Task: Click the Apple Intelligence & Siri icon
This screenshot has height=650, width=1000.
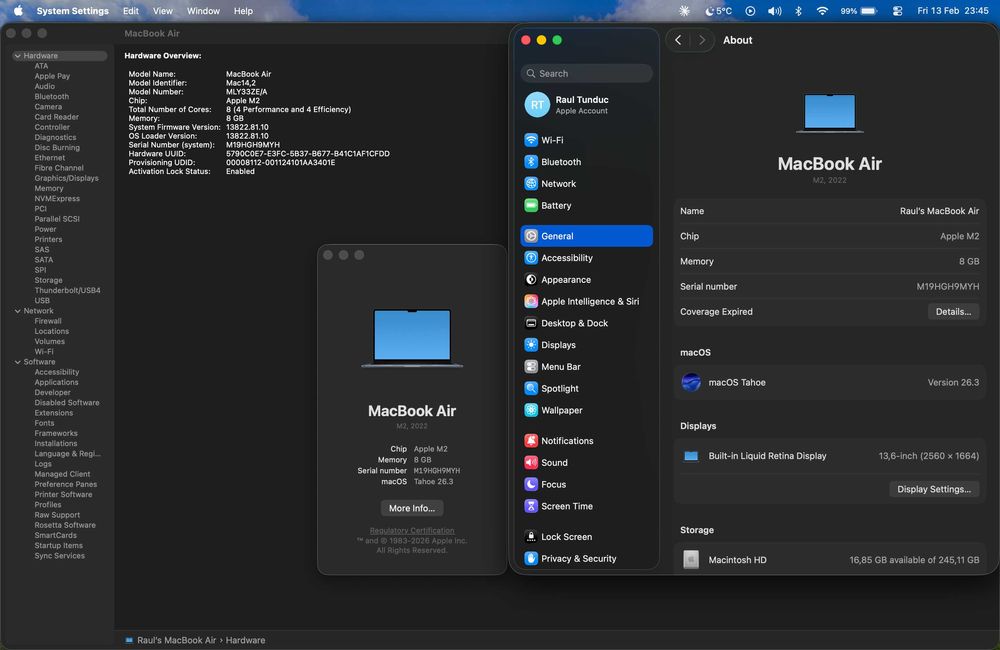Action: (x=531, y=301)
